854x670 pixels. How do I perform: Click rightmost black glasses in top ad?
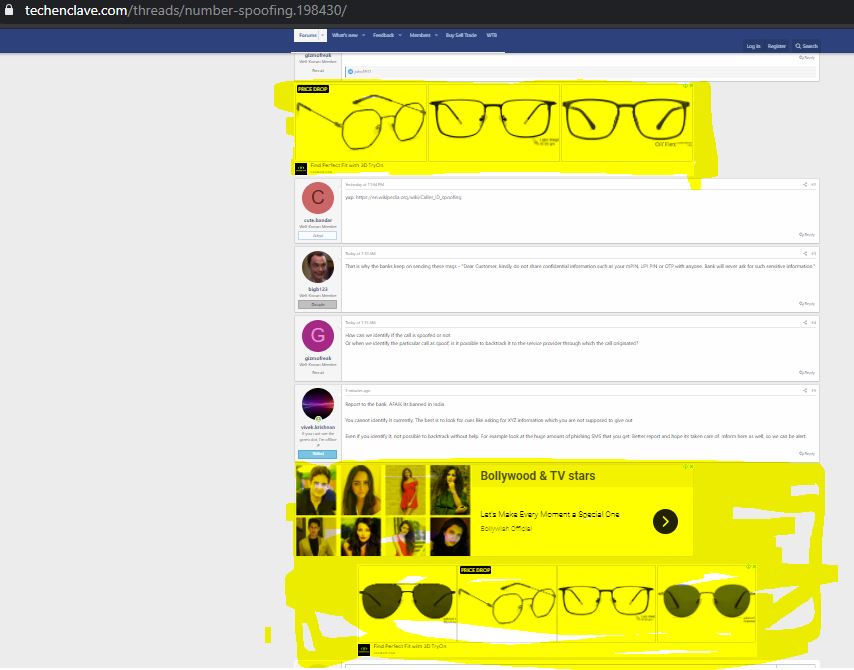(x=627, y=123)
